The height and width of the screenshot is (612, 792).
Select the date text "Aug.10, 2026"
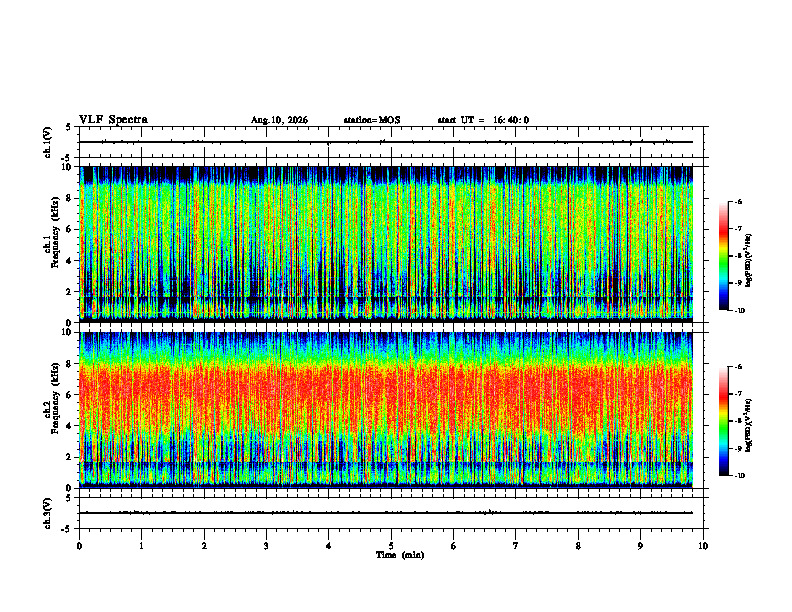click(279, 120)
